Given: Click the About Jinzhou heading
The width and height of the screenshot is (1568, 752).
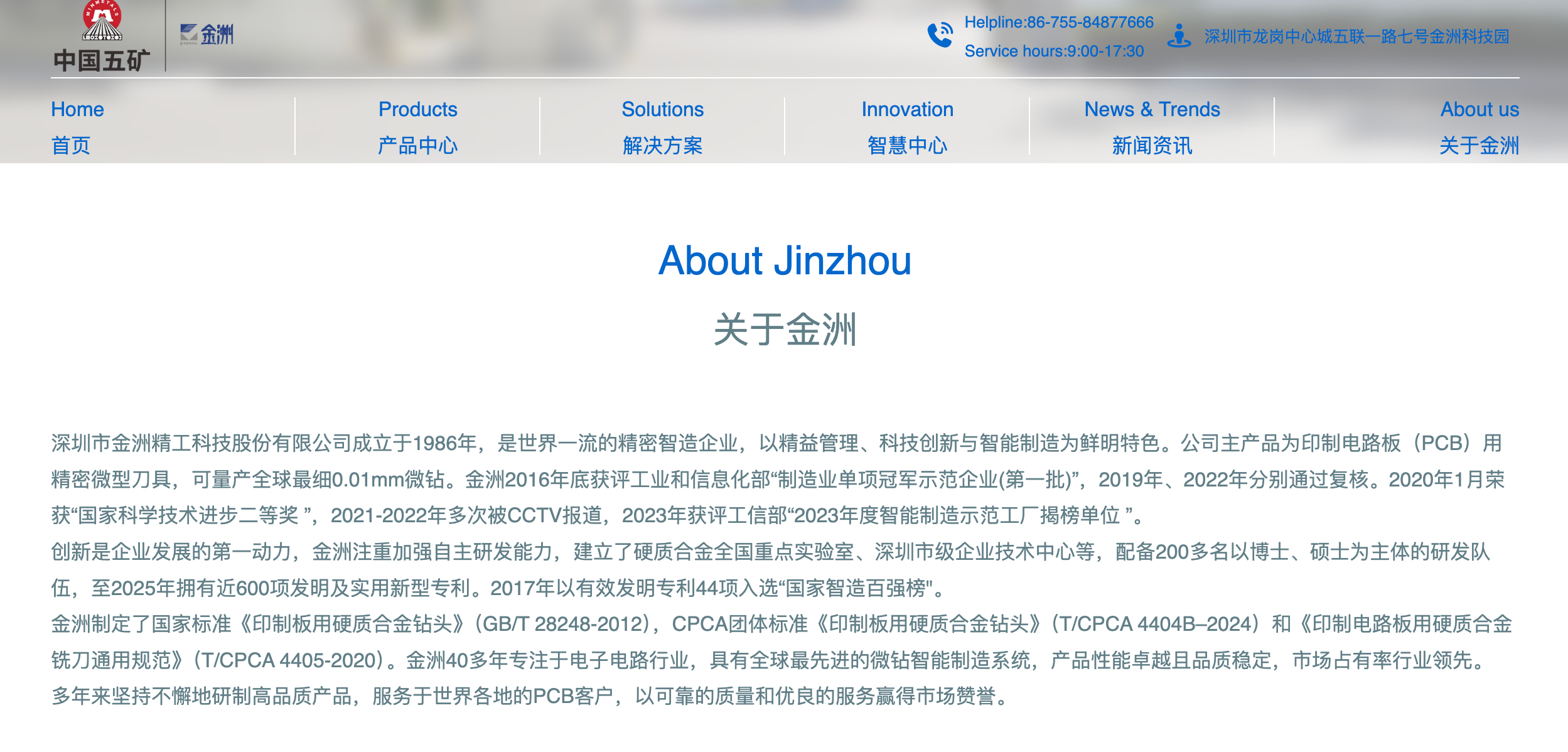Looking at the screenshot, I should [x=785, y=261].
